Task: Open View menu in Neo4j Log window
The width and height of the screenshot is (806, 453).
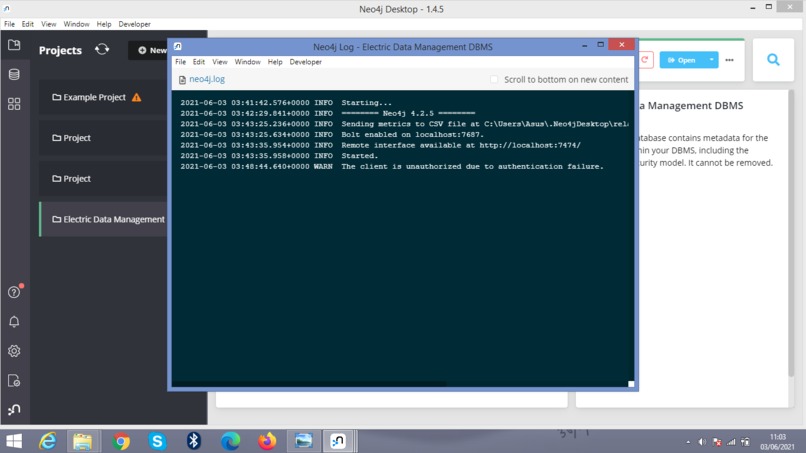Action: (219, 62)
